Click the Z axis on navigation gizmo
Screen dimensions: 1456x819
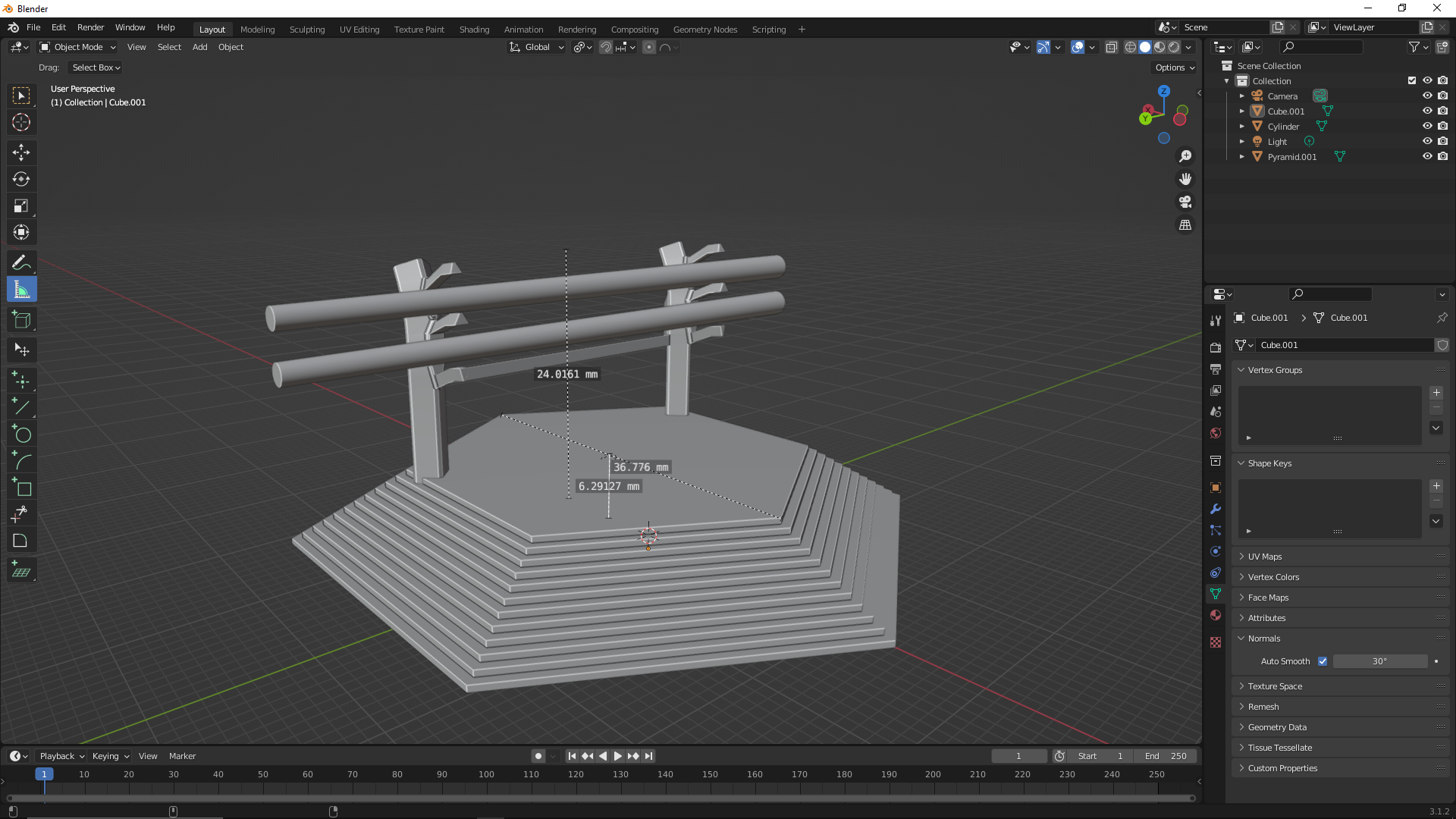coord(1164,91)
